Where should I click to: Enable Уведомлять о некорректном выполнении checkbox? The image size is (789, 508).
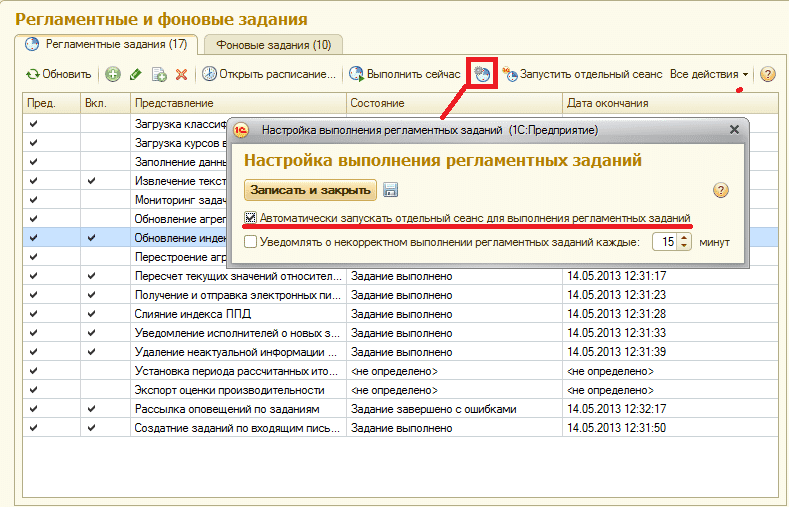tap(251, 242)
